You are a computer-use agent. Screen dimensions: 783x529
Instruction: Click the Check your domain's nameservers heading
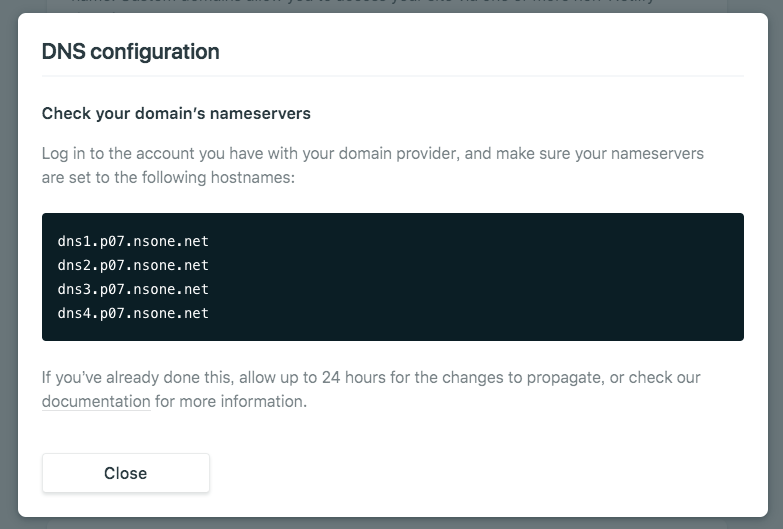pyautogui.click(x=176, y=113)
